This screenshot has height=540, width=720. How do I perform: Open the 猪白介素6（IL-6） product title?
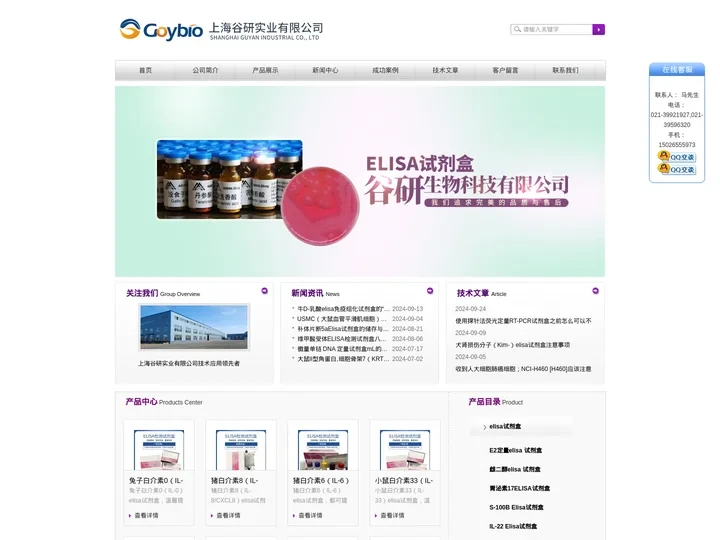(321, 480)
